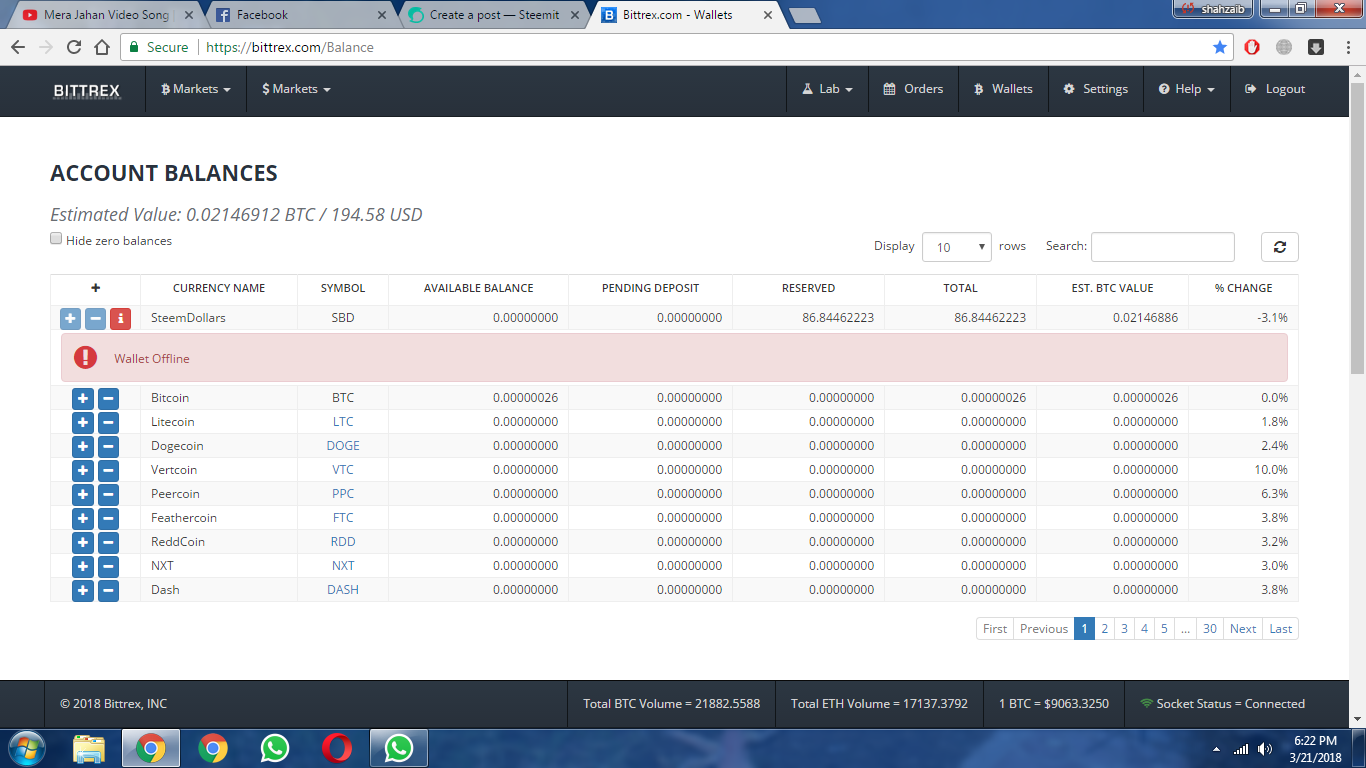Expand the Bitcoin Markets dropdown
Screen dimensions: 1366x768
point(196,89)
